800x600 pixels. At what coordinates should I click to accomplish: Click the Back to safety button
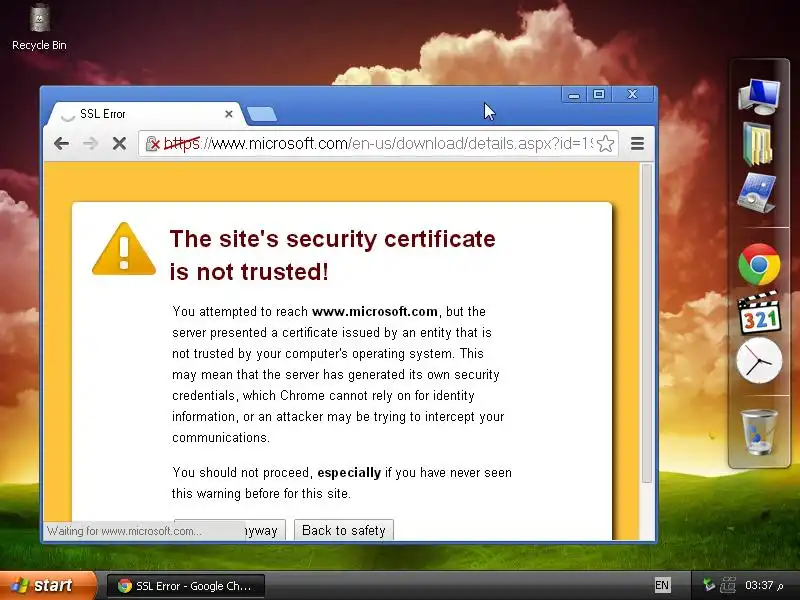(x=343, y=530)
